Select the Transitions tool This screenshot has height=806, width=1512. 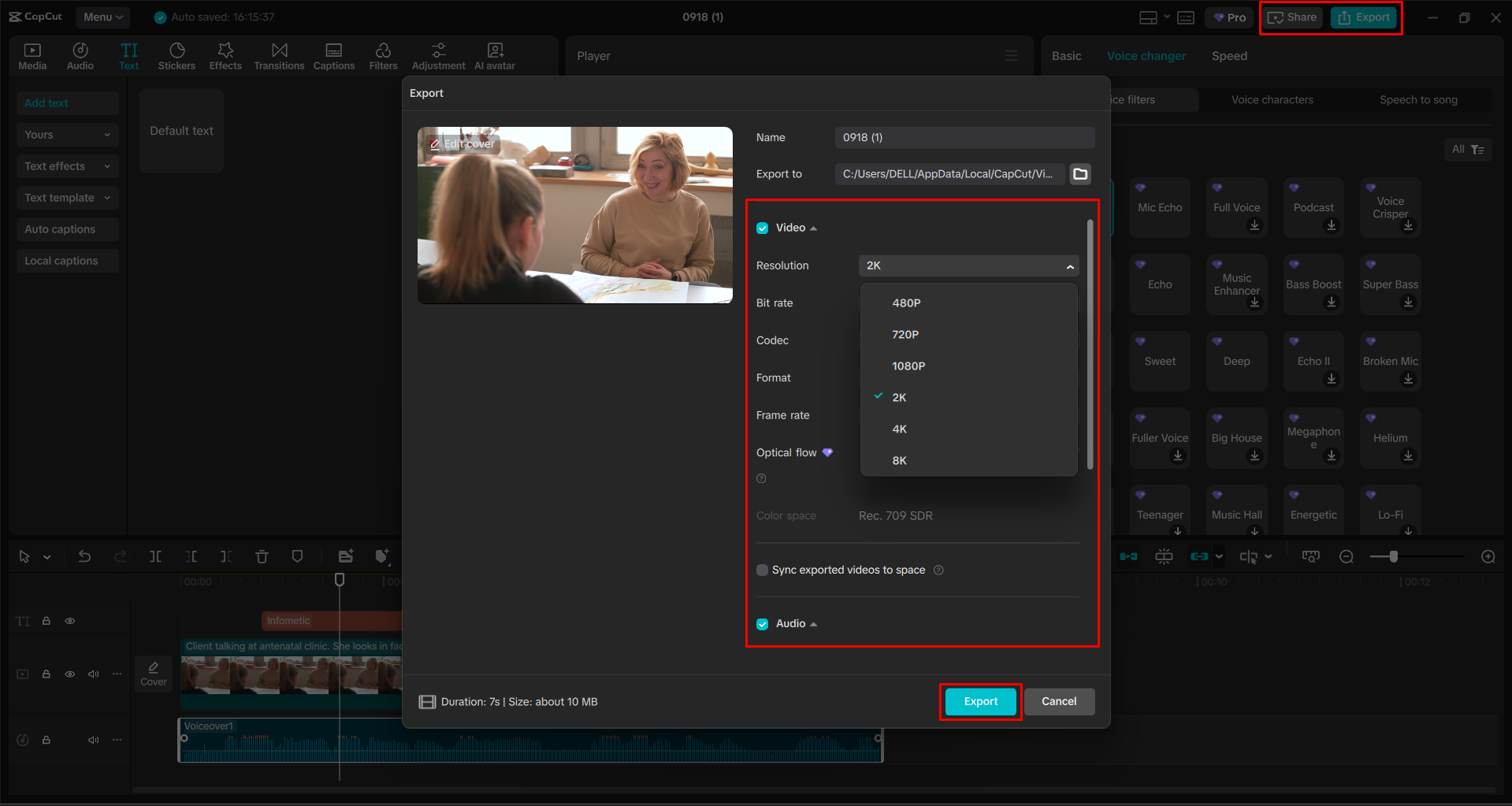point(279,55)
